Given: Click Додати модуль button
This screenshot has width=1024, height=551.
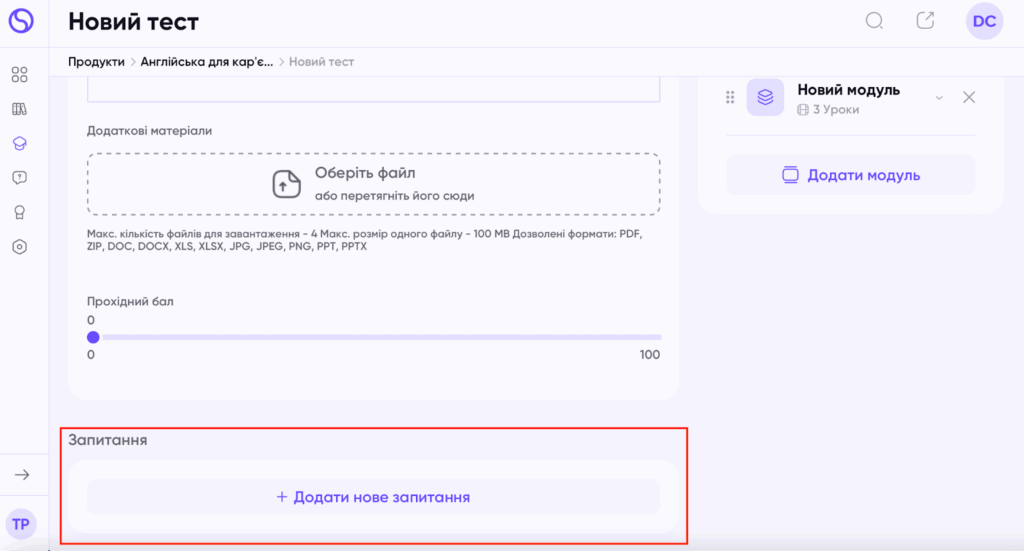Looking at the screenshot, I should click(851, 175).
